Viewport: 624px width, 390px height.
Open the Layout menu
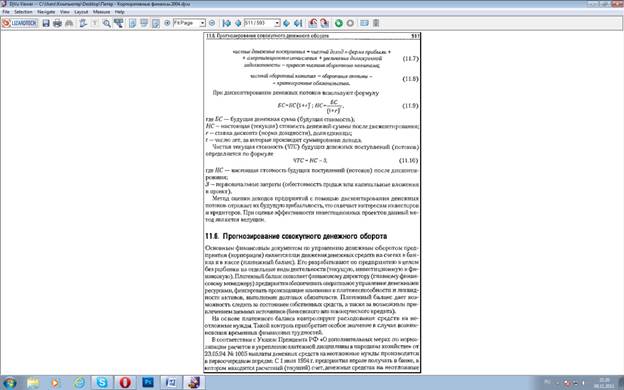tap(81, 12)
